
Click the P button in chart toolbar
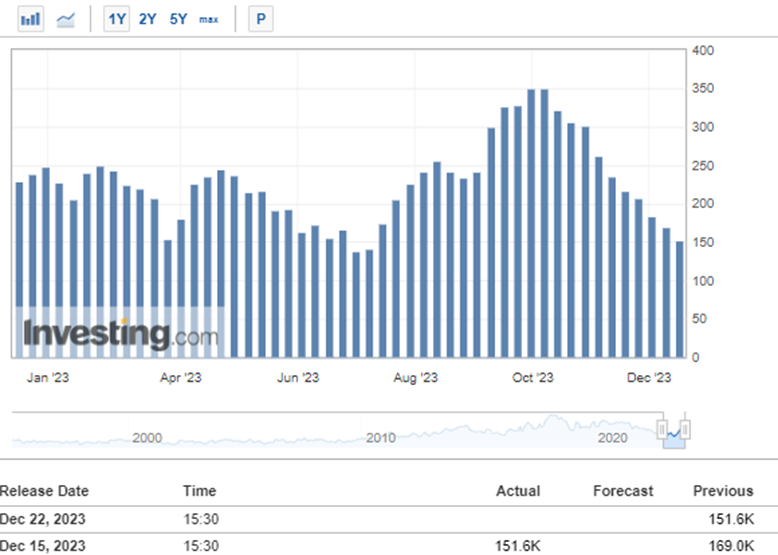pos(261,19)
